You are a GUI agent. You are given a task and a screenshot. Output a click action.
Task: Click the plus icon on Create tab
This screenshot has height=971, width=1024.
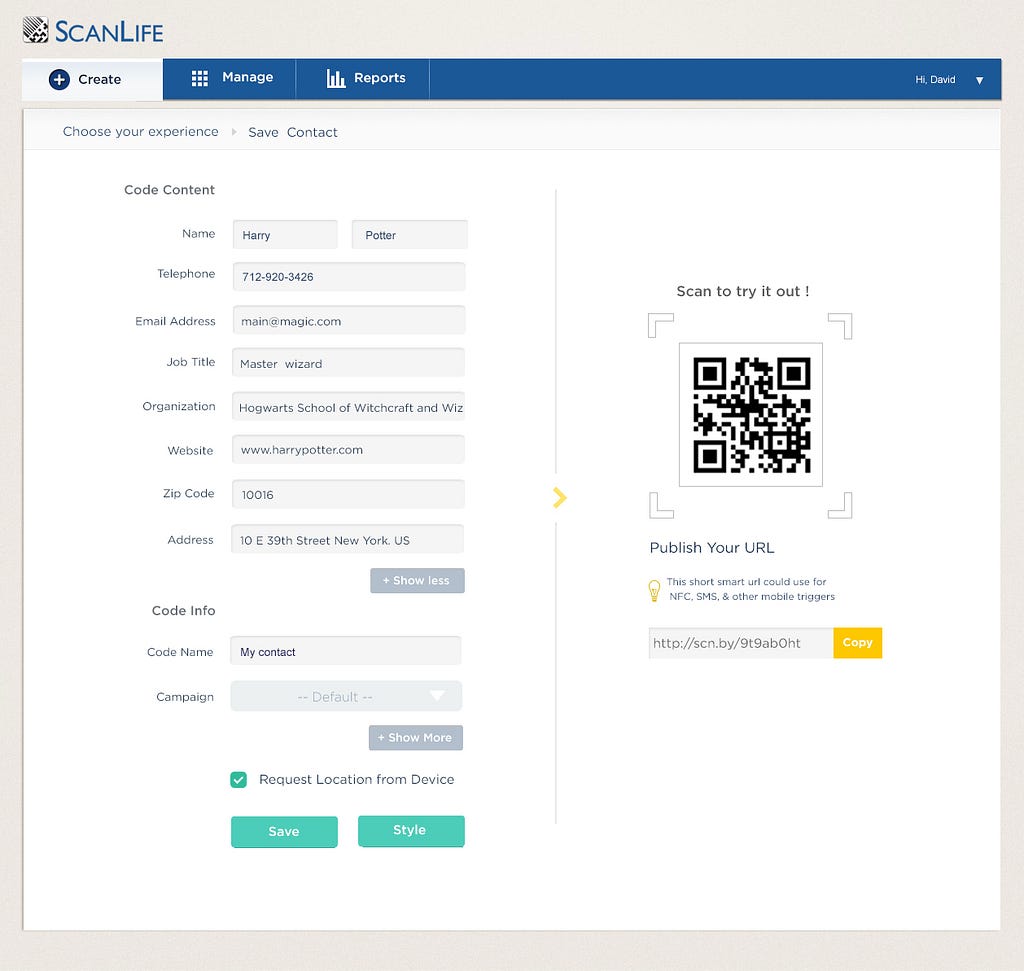(x=59, y=80)
